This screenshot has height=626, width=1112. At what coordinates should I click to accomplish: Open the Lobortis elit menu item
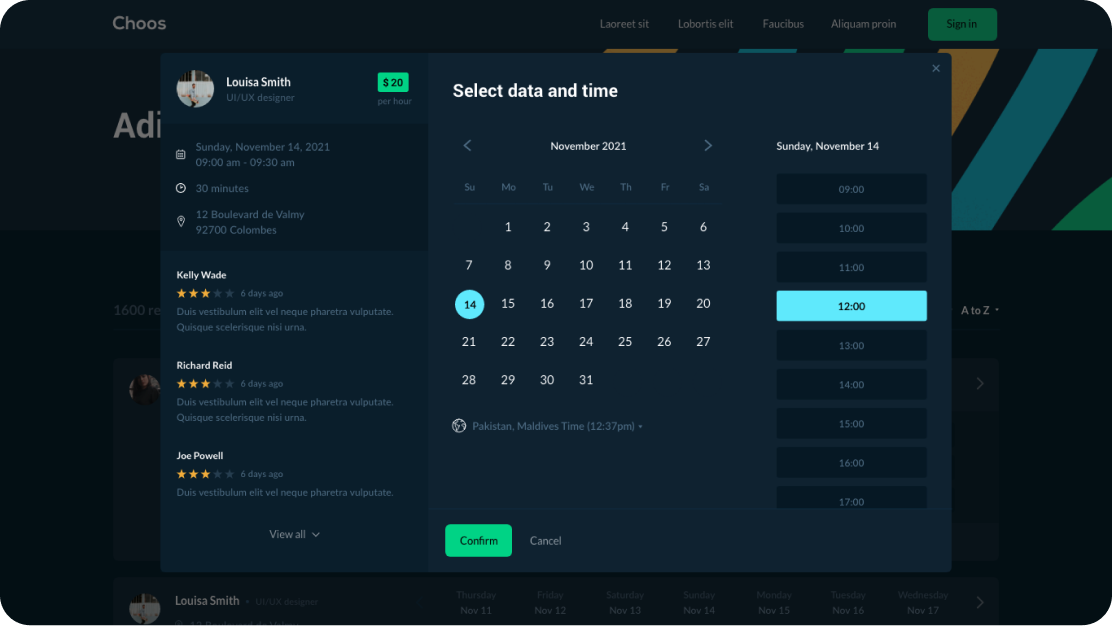(x=705, y=24)
